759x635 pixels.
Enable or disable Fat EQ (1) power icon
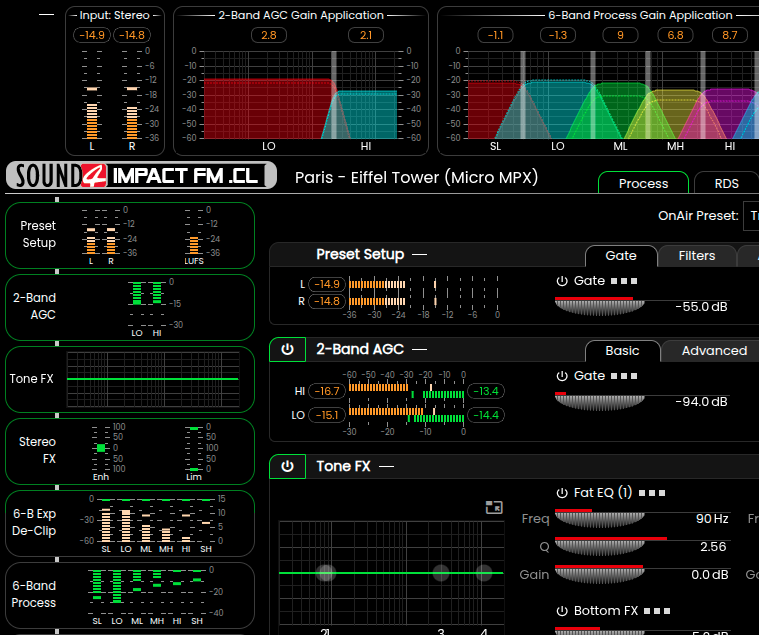point(562,493)
